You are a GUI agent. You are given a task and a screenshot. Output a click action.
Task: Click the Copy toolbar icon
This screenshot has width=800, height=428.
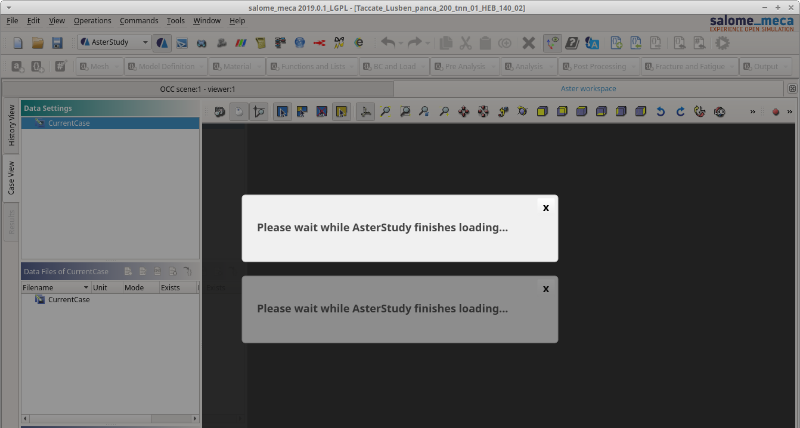pyautogui.click(x=446, y=43)
